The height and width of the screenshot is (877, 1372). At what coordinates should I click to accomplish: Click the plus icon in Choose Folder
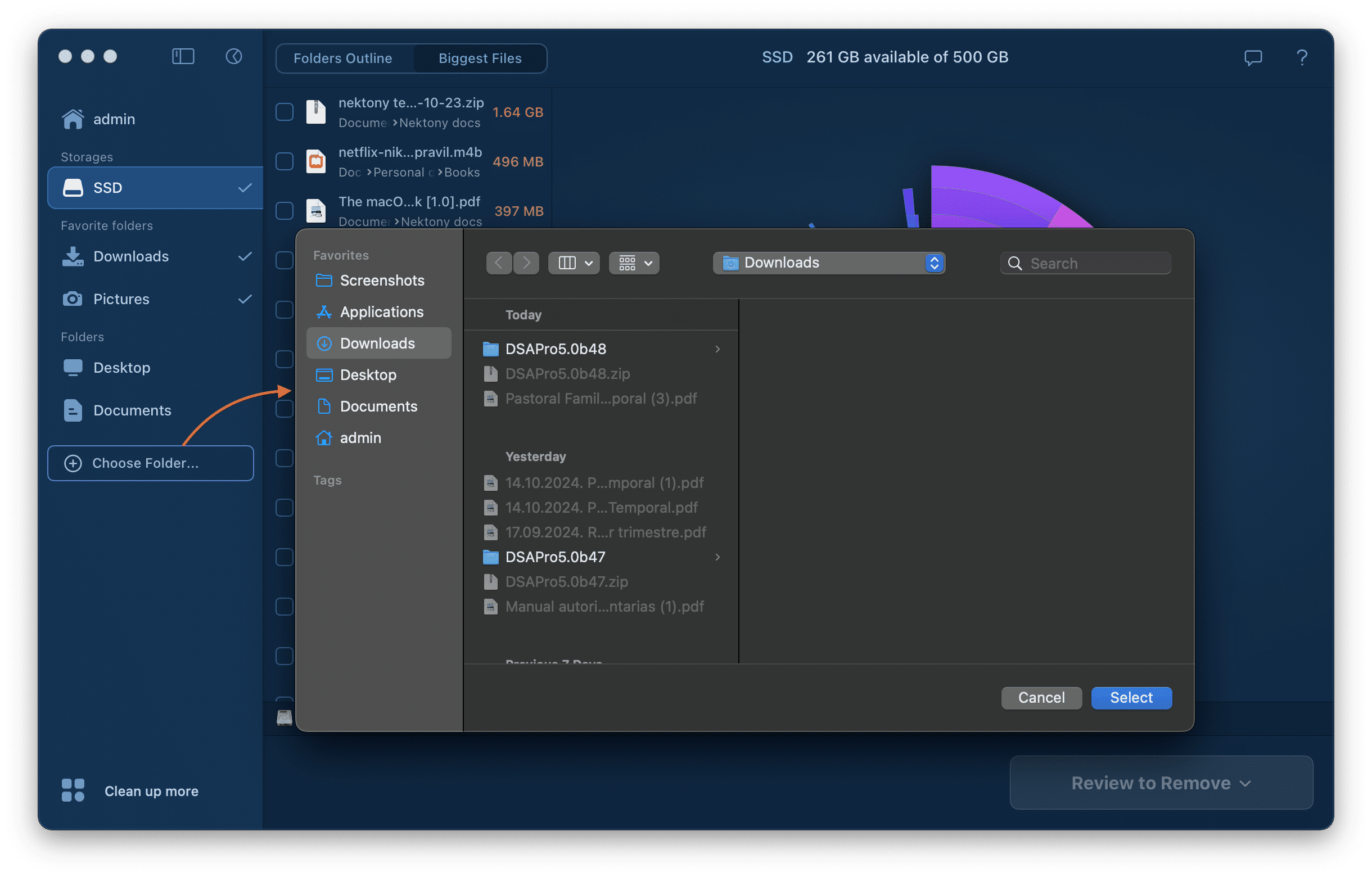point(73,463)
